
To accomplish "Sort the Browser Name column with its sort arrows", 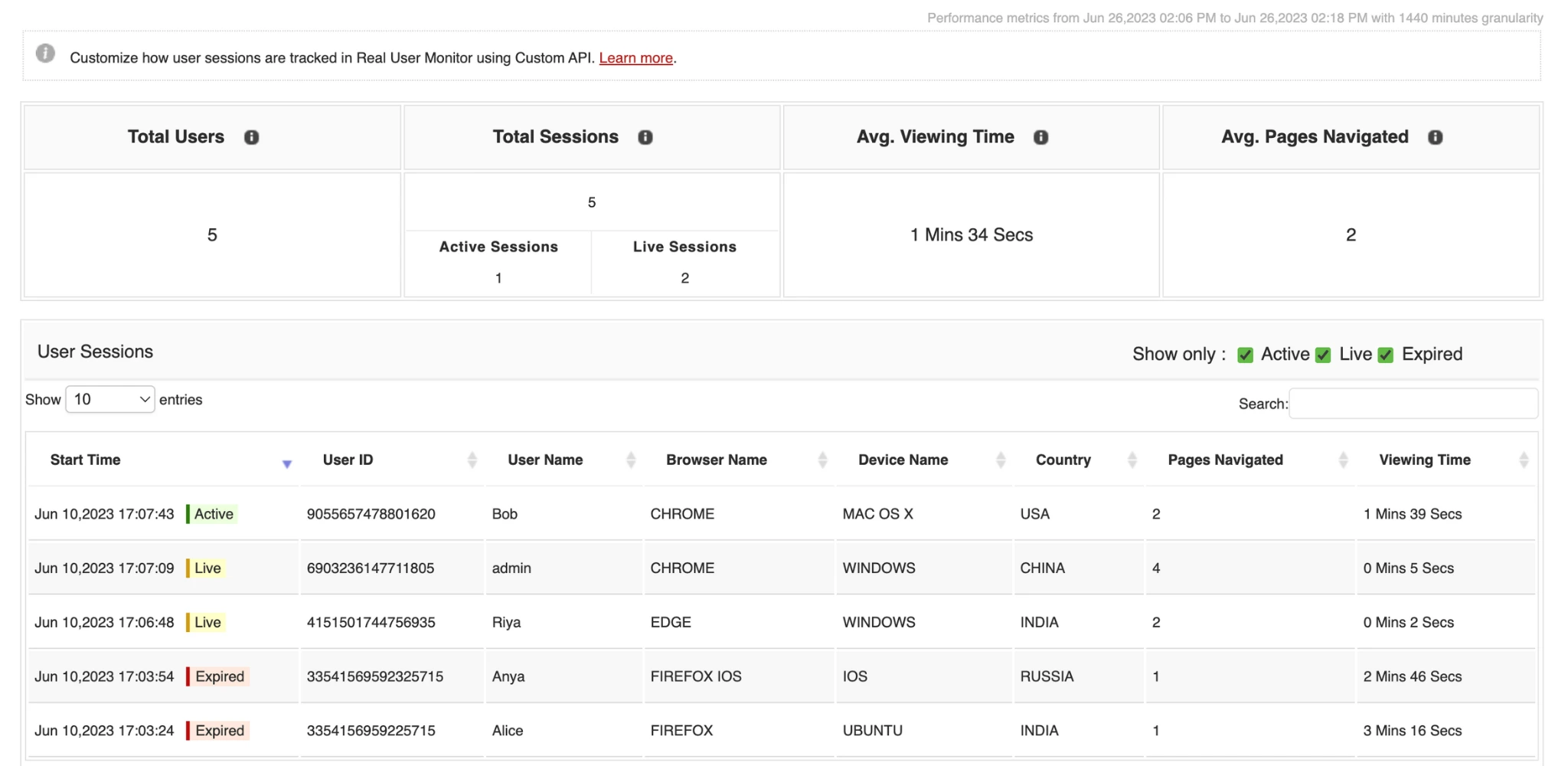I will pyautogui.click(x=822, y=460).
